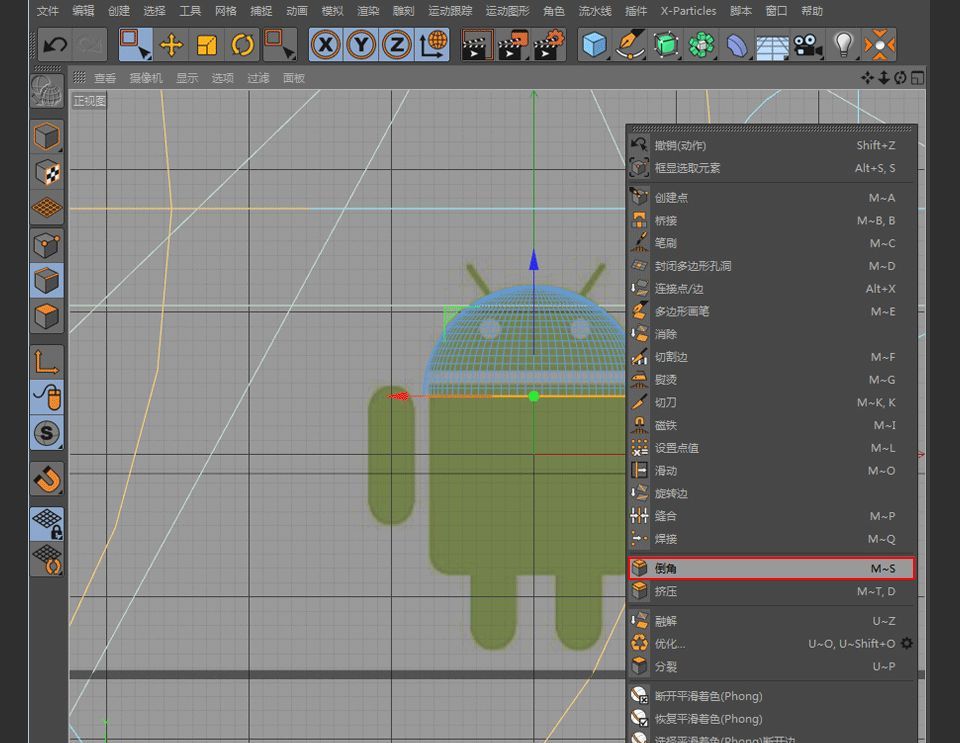This screenshot has width=960, height=743.
Task: Activate the Move tool
Action: [x=171, y=45]
